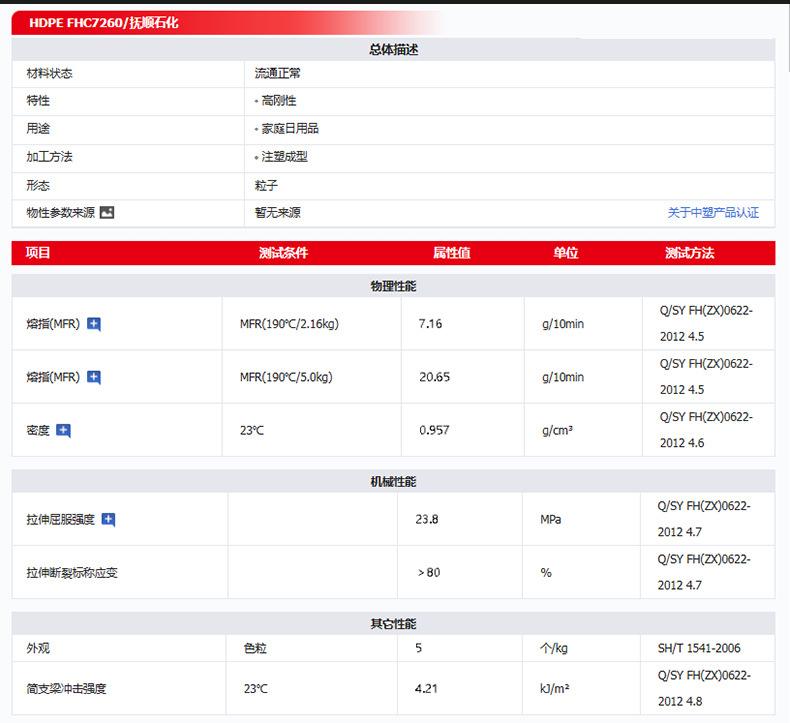Collapse the 物理性能 section header
The image size is (790, 723).
pos(393,286)
